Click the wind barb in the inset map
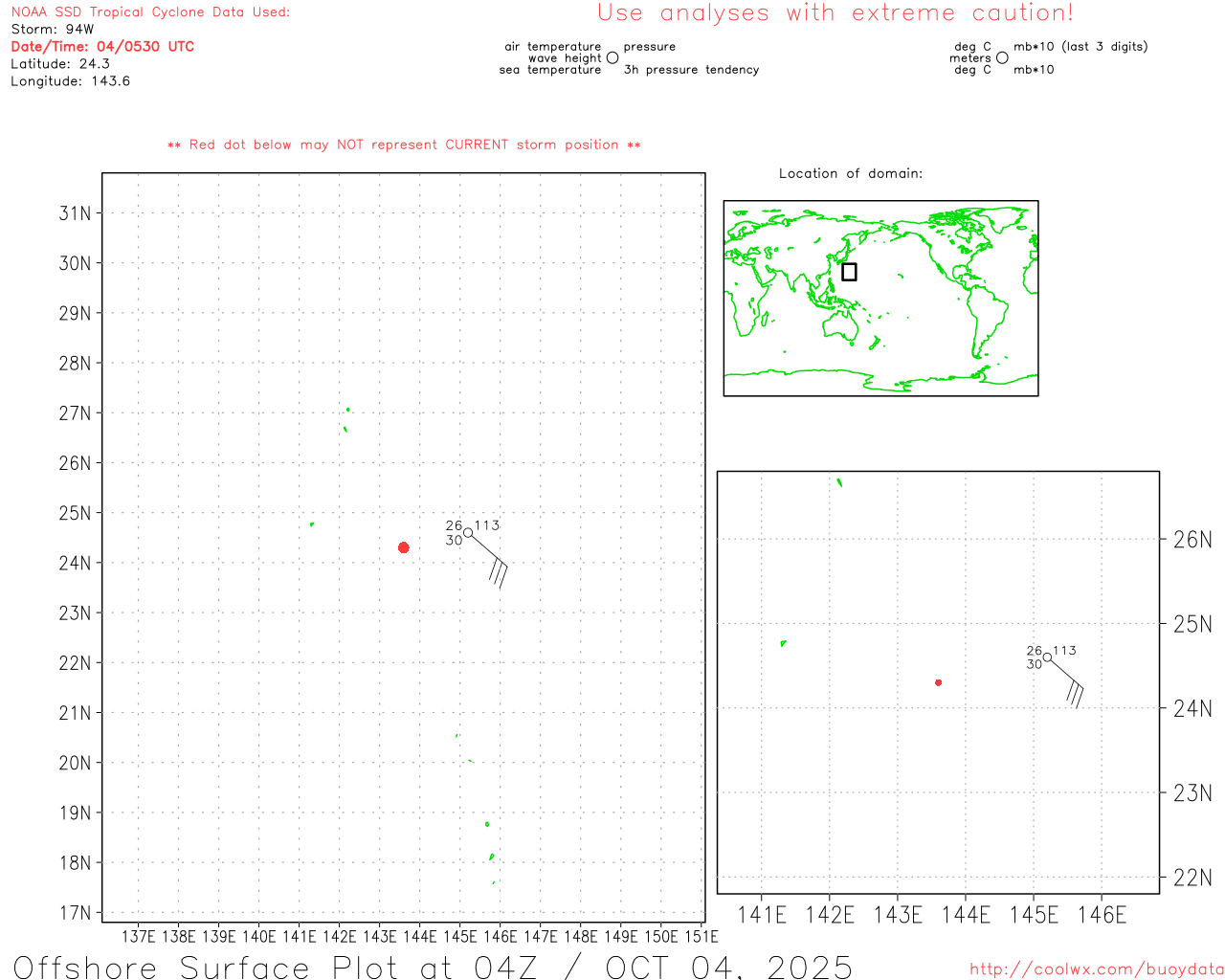 click(1066, 682)
